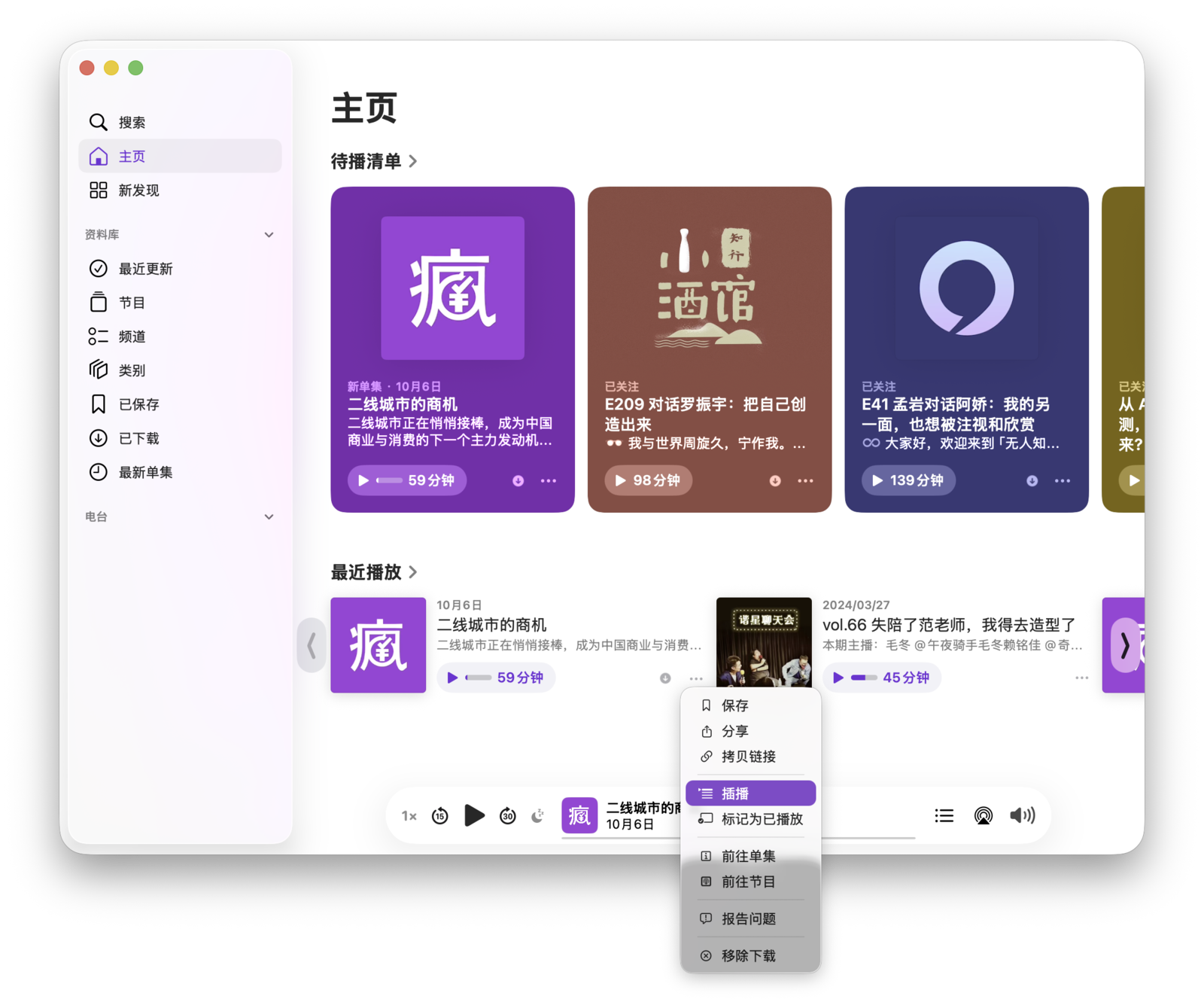Open the AirPlay output icon
Viewport: 1204px width, 1002px height.
pyautogui.click(x=983, y=816)
